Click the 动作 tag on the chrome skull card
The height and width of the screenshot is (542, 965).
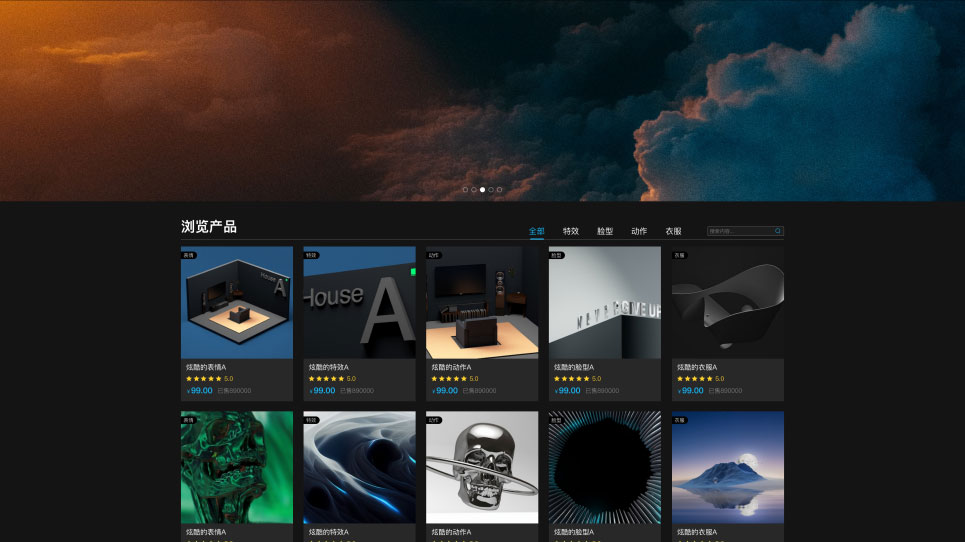[x=434, y=420]
